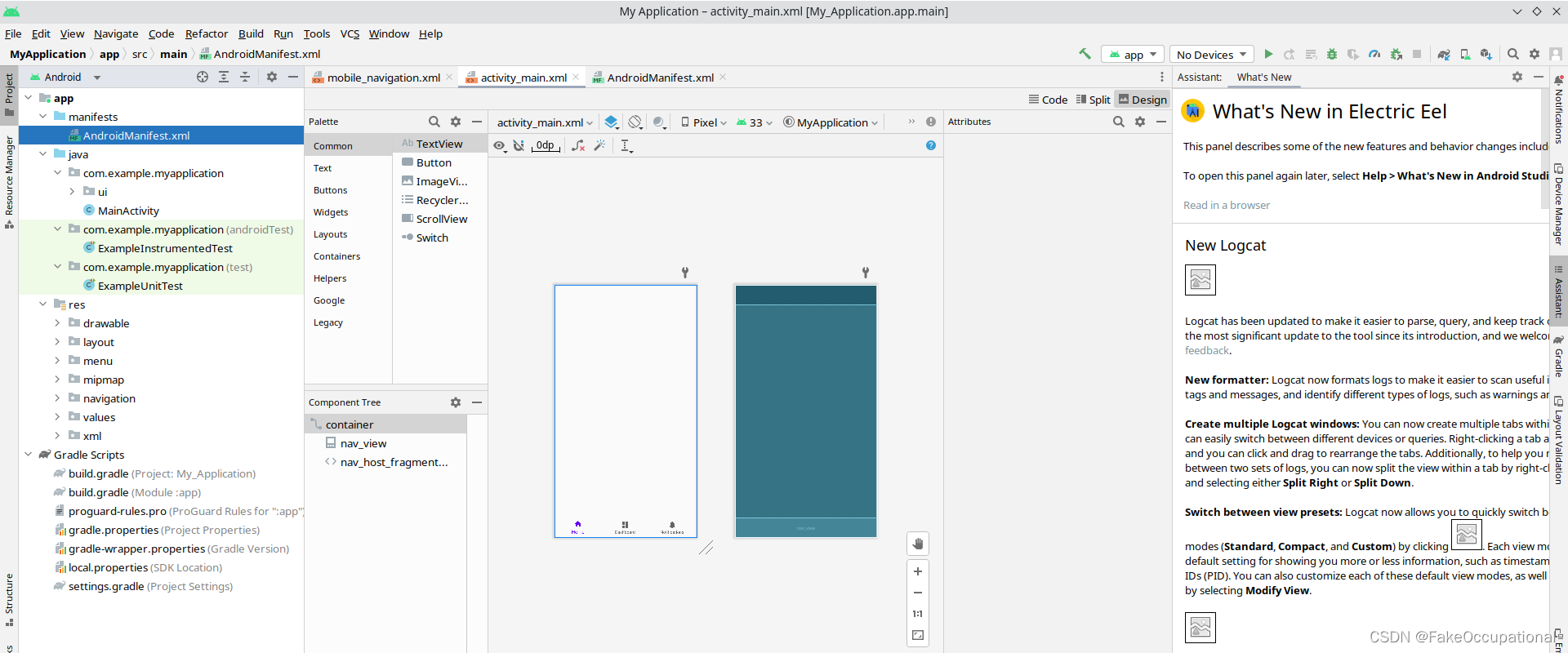
Task: Zoom in with the plus icon
Action: tap(918, 571)
